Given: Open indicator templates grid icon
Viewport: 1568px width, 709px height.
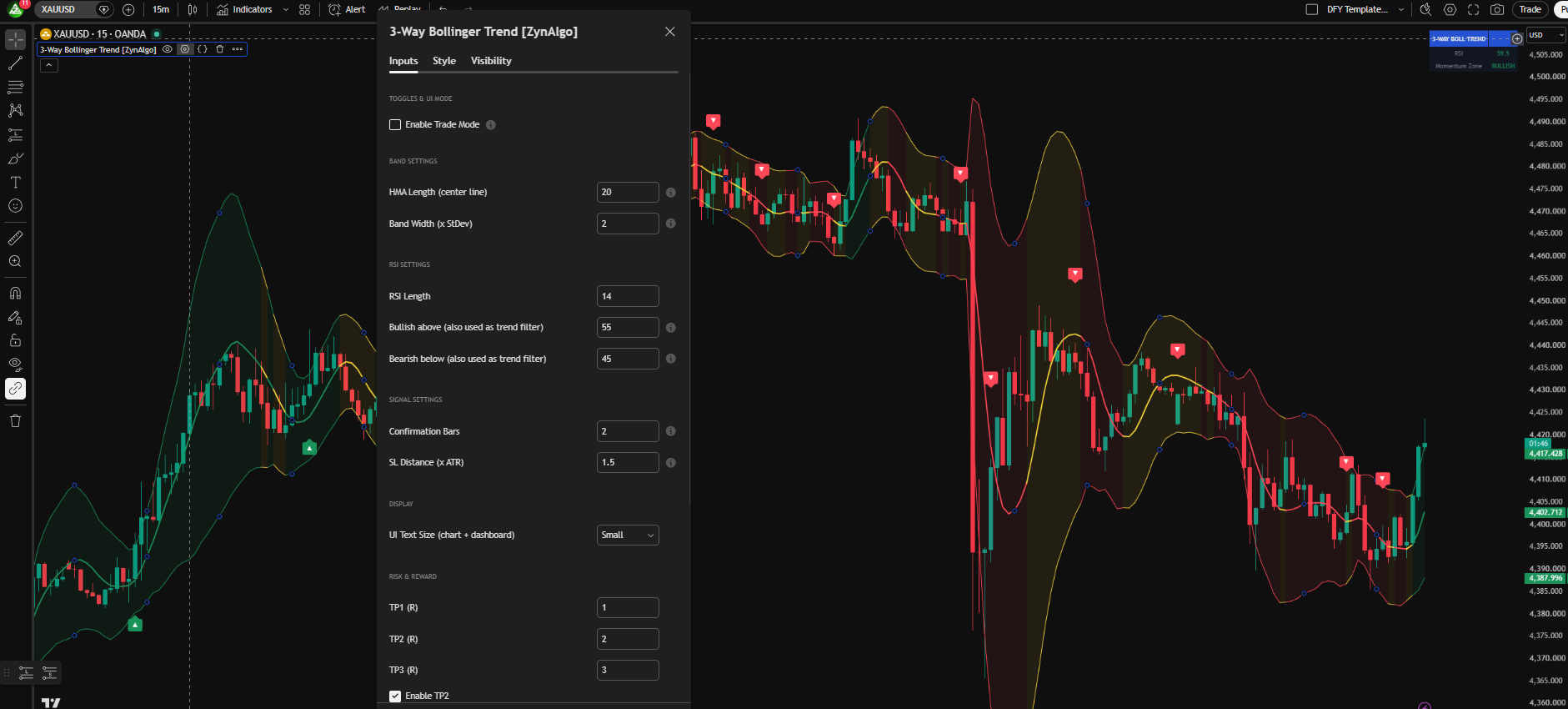Looking at the screenshot, I should [305, 9].
